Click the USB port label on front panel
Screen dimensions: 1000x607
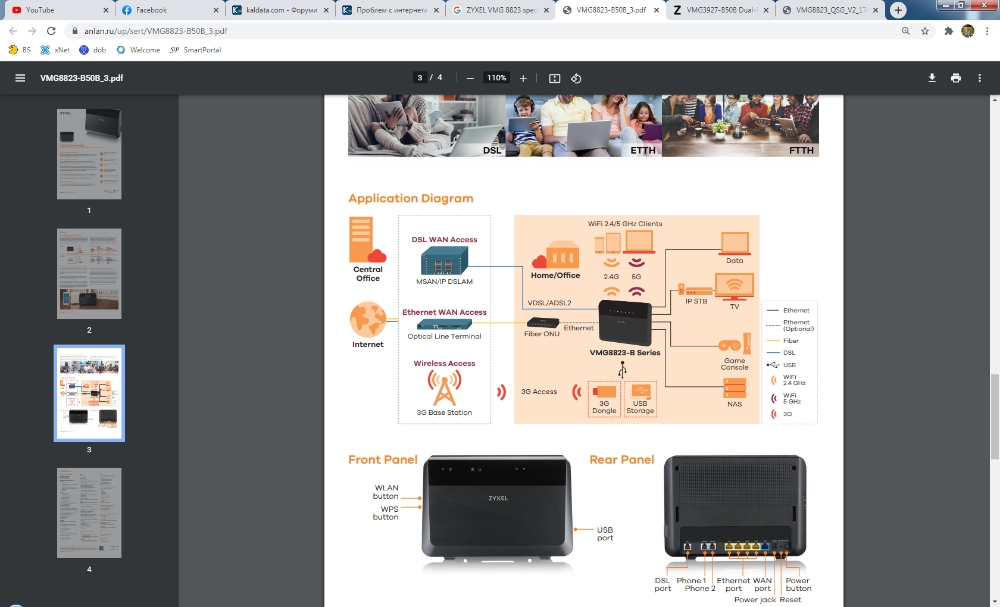[605, 534]
